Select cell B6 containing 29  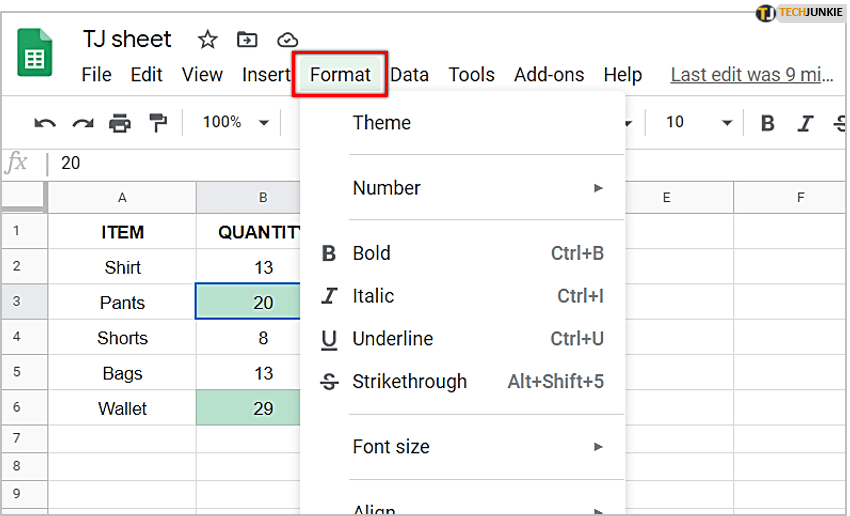tap(248, 408)
